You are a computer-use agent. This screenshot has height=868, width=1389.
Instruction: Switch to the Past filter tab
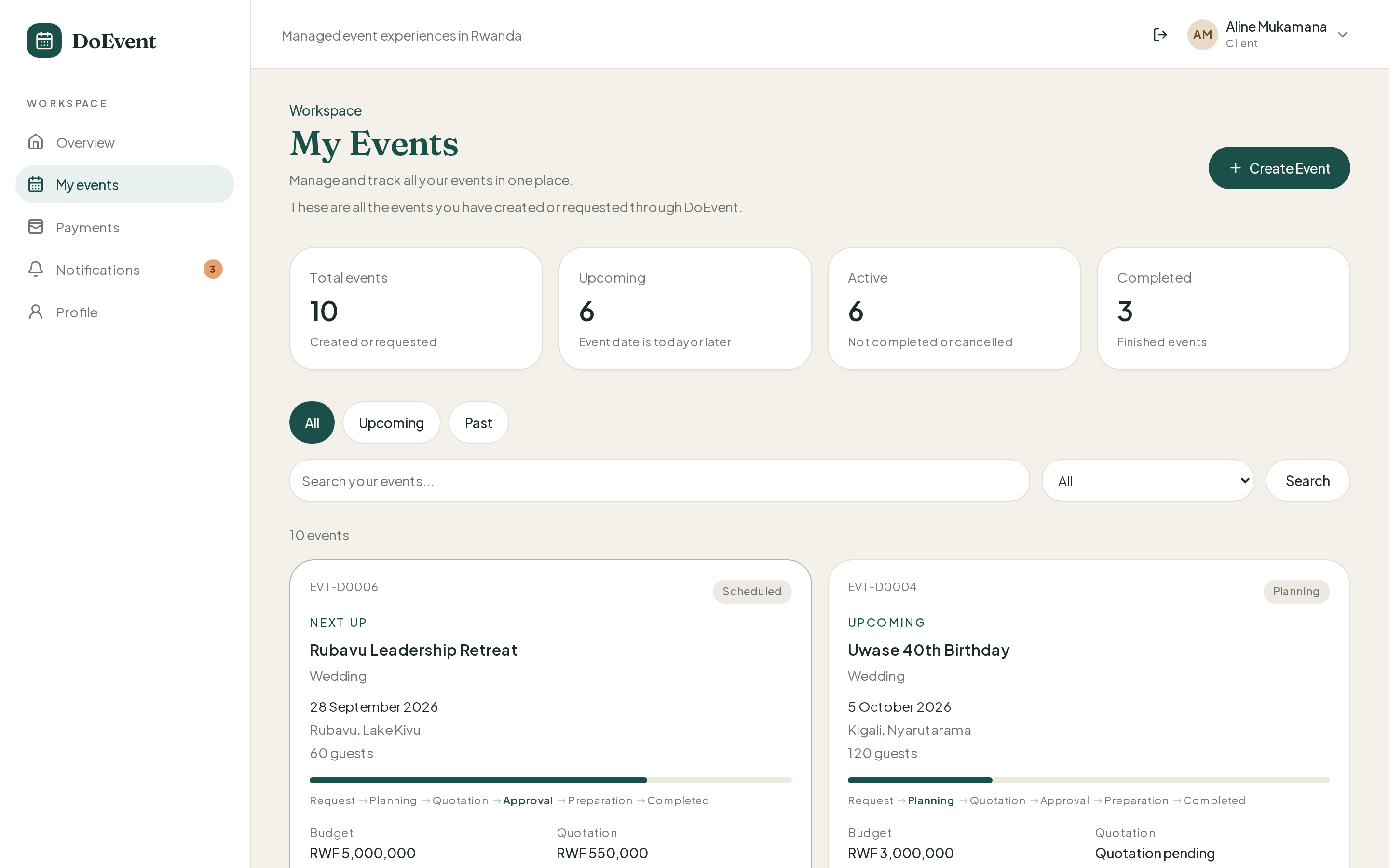coord(479,422)
